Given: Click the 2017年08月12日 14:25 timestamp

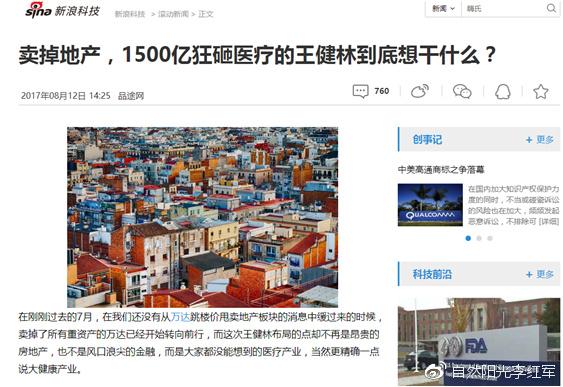Looking at the screenshot, I should coord(65,96).
